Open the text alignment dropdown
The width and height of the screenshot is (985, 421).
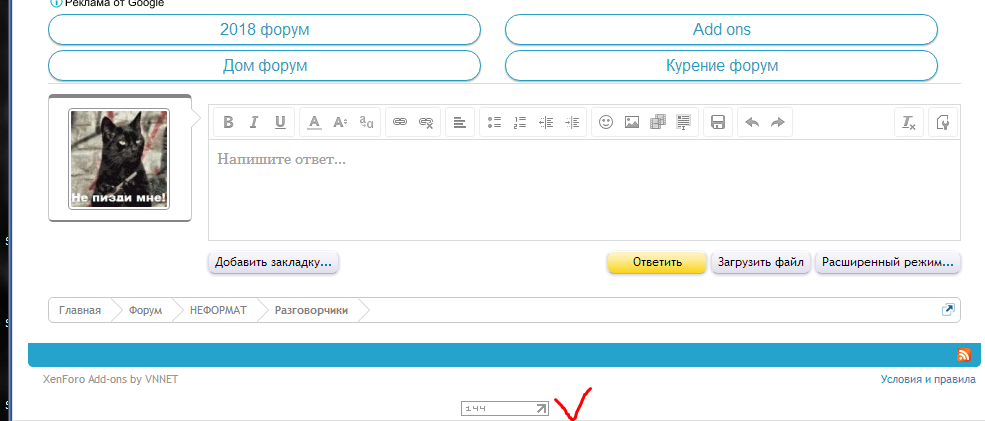pyautogui.click(x=460, y=122)
